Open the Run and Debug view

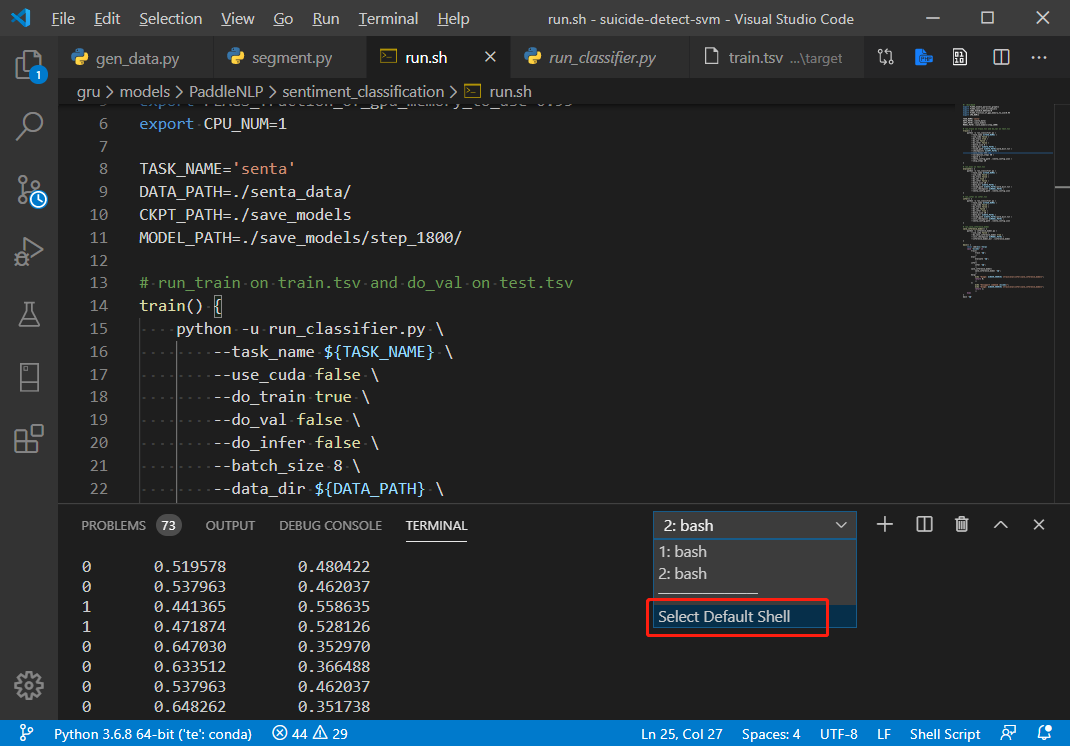pos(29,252)
